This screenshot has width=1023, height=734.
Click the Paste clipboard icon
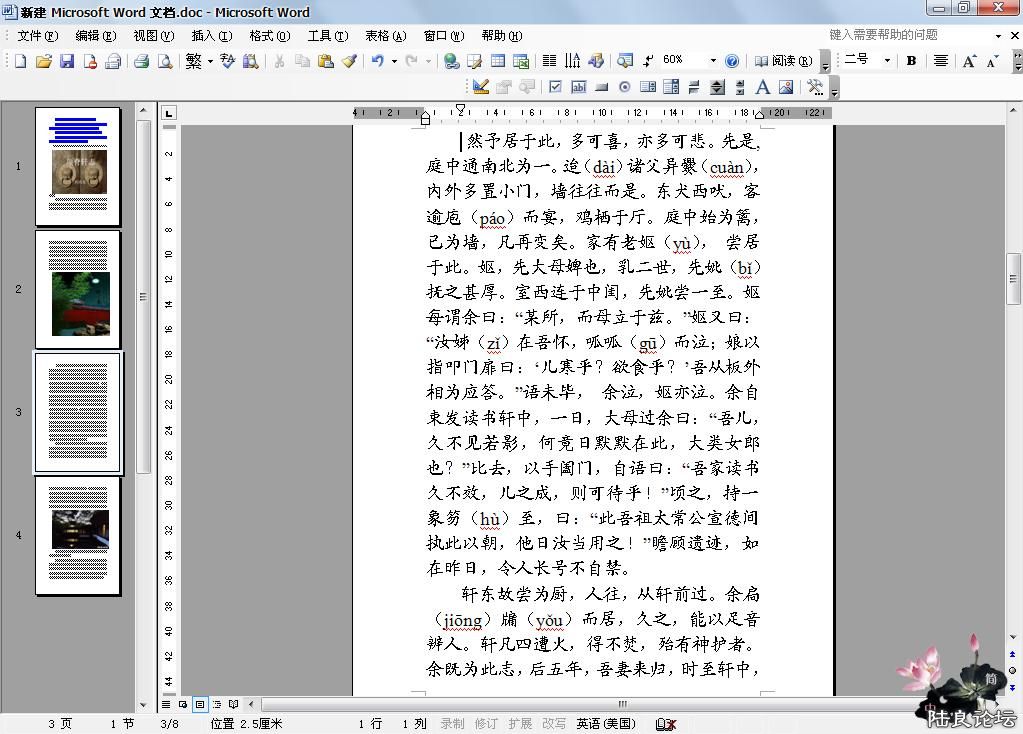325,61
